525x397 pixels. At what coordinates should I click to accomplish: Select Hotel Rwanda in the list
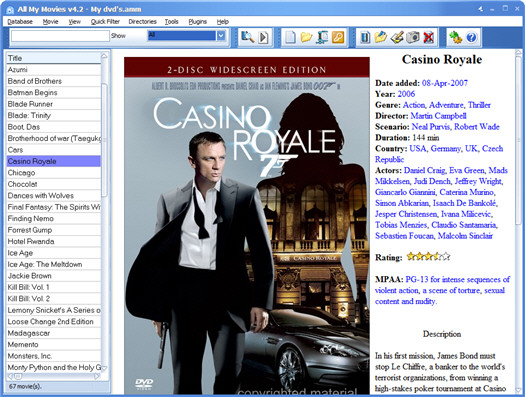click(54, 241)
